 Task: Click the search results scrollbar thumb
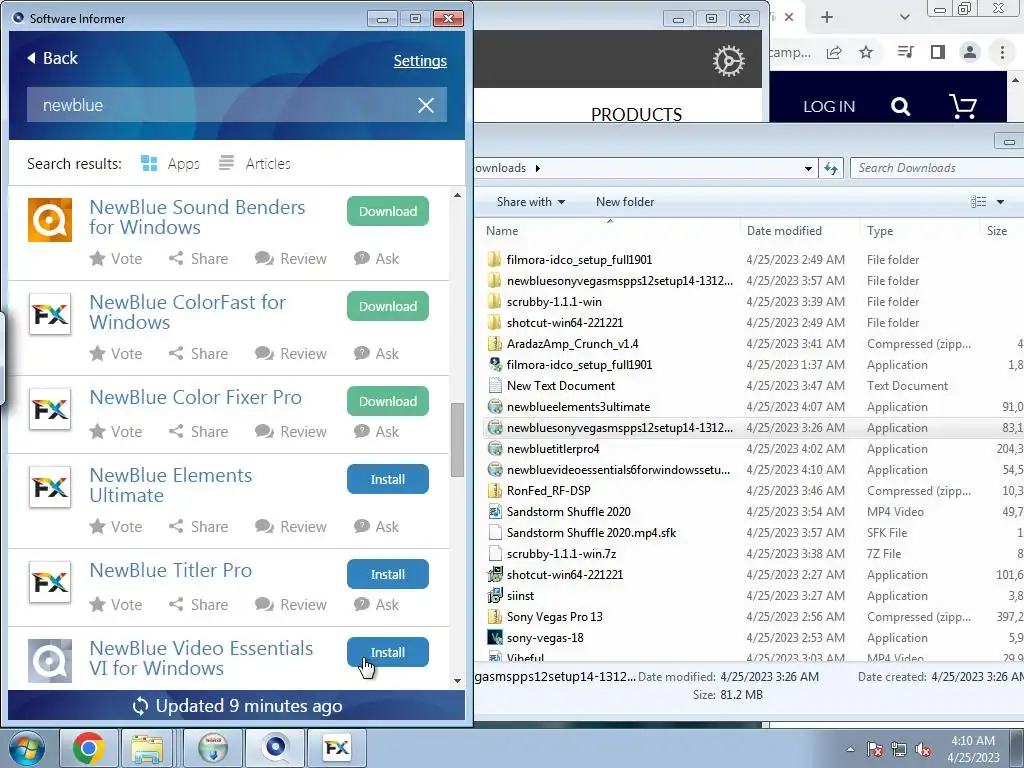point(457,440)
